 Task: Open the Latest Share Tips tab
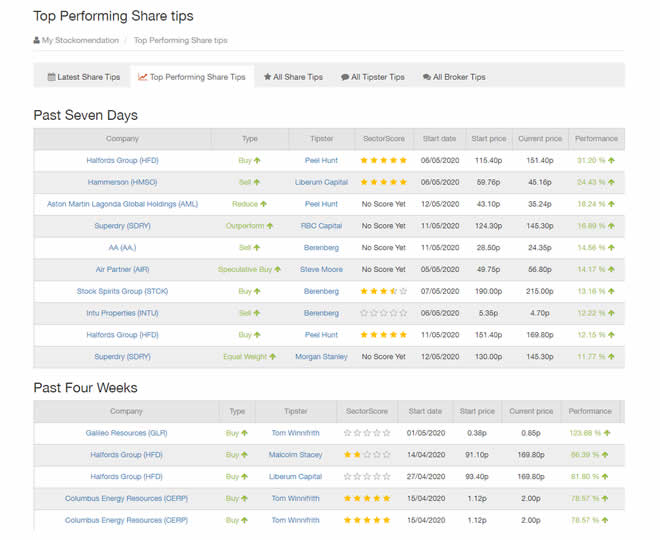83,77
